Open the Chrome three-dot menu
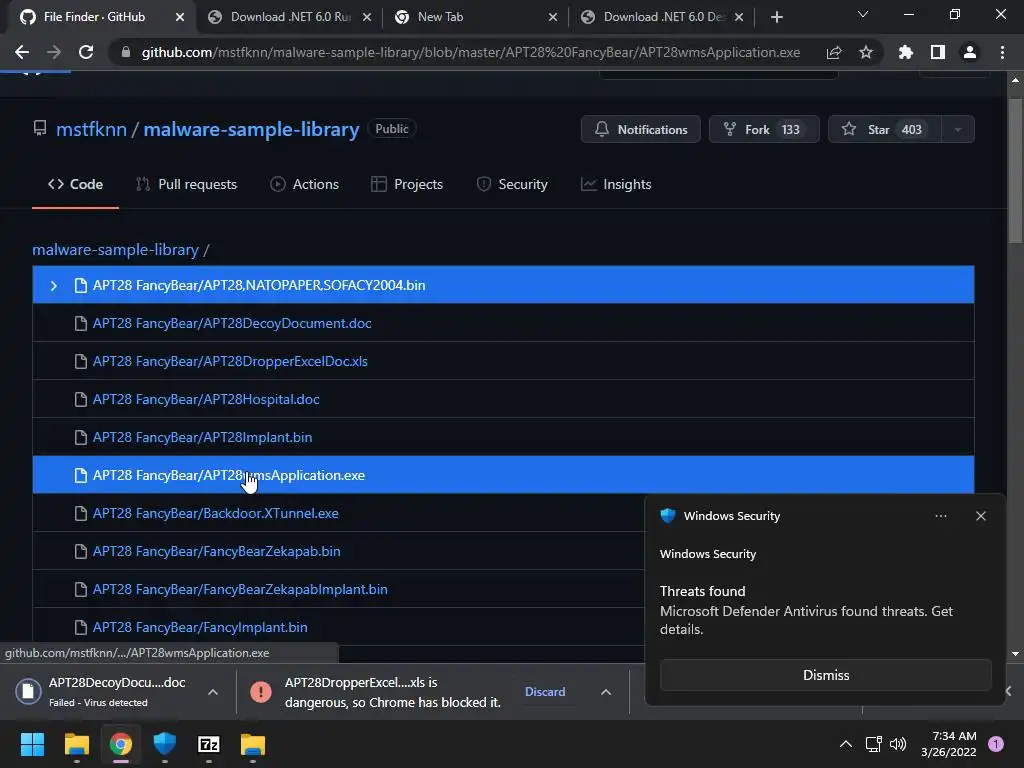This screenshot has width=1024, height=768. (1002, 52)
